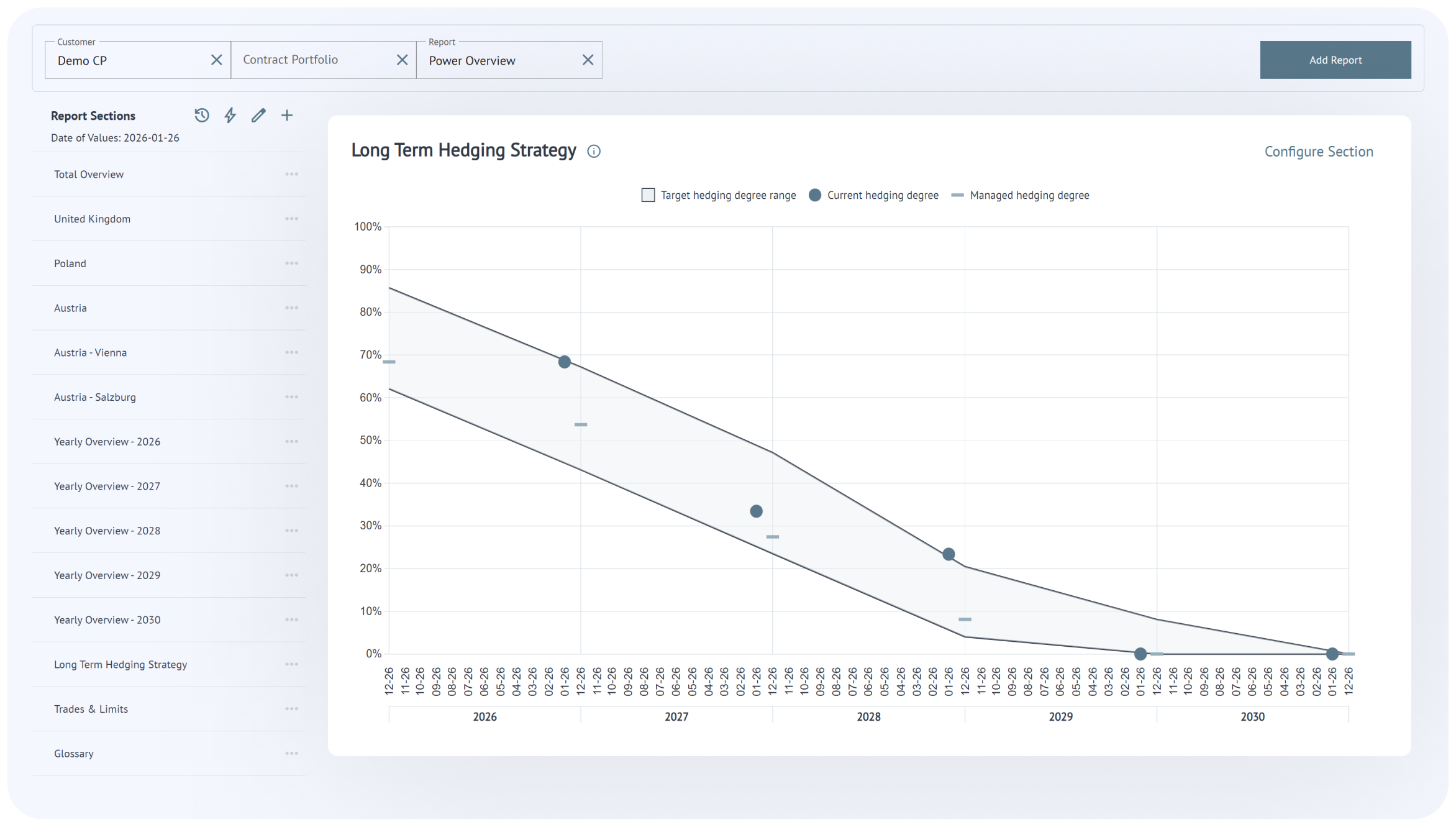This screenshot has height=827, width=1456.
Task: Click the history clock icon in Report Sections
Action: (x=202, y=116)
